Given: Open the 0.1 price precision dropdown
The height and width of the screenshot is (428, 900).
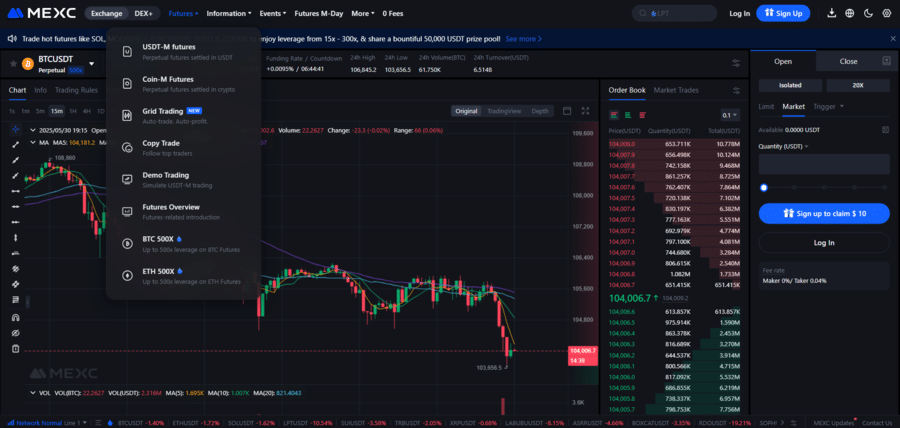Looking at the screenshot, I should coord(730,115).
